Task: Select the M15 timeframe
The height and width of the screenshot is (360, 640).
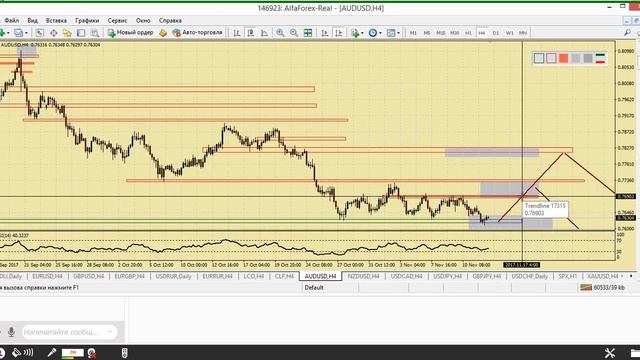Action: pos(440,33)
